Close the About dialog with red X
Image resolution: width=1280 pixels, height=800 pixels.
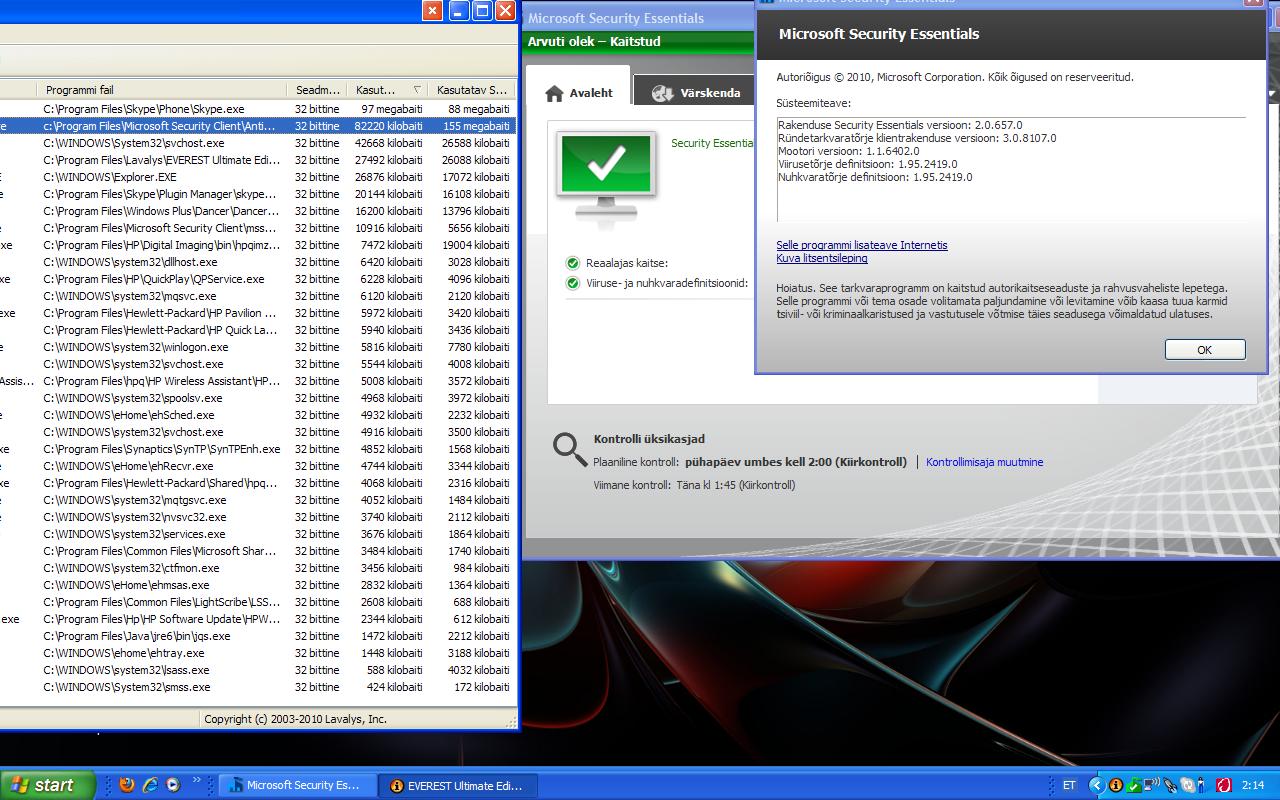click(x=1254, y=2)
